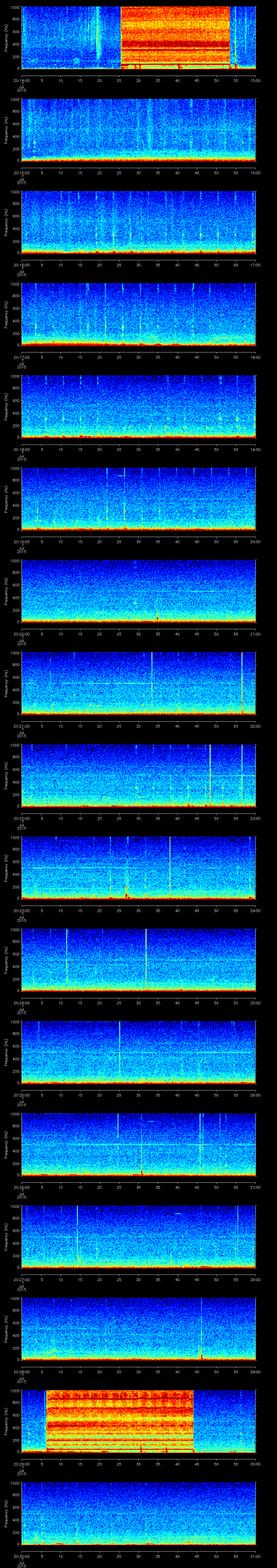277x1568 pixels.
Task: Select the spectrogram panel starting at 20:18:00
Action: pos(139,407)
